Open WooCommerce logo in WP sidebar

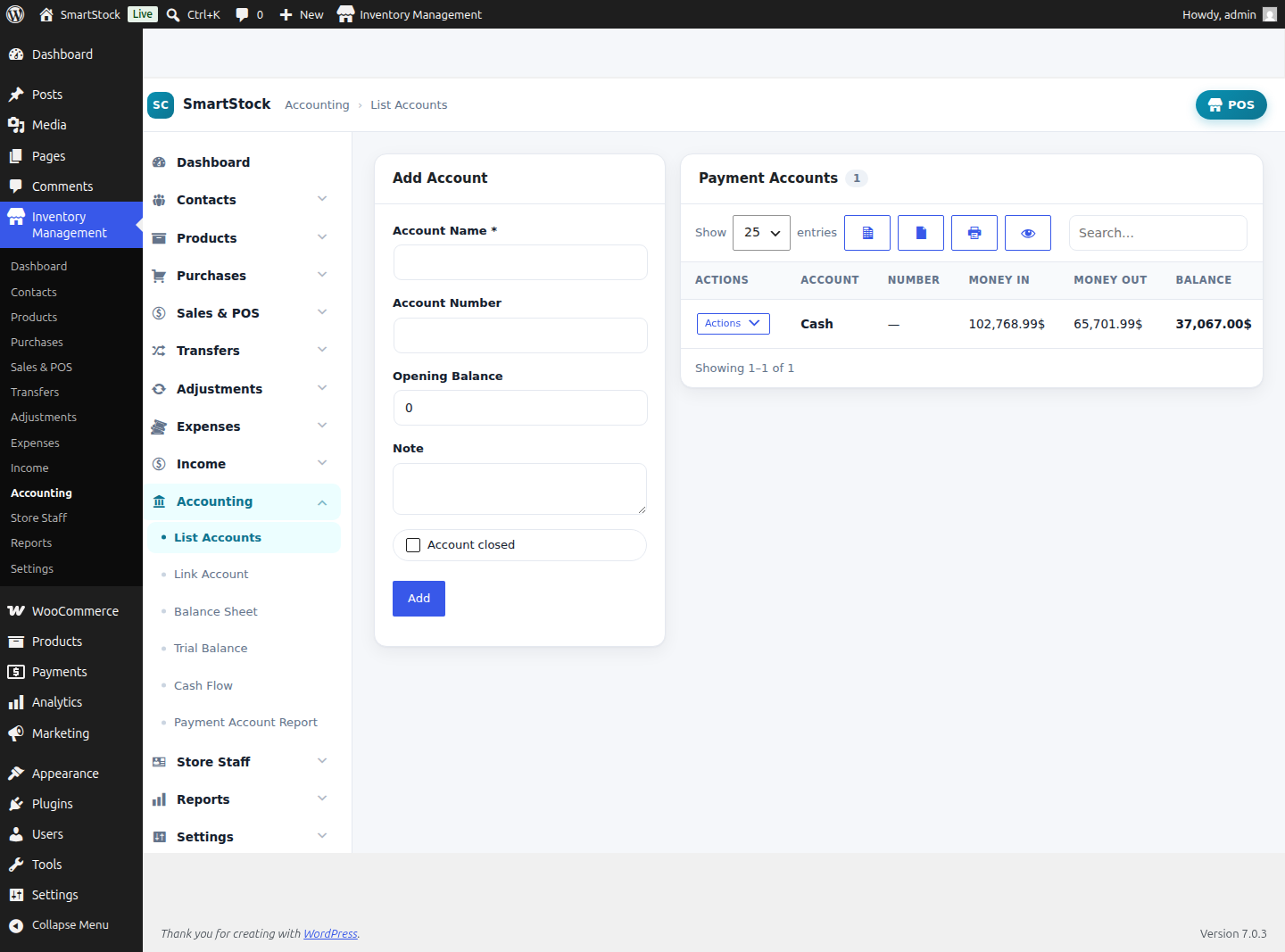pos(16,611)
